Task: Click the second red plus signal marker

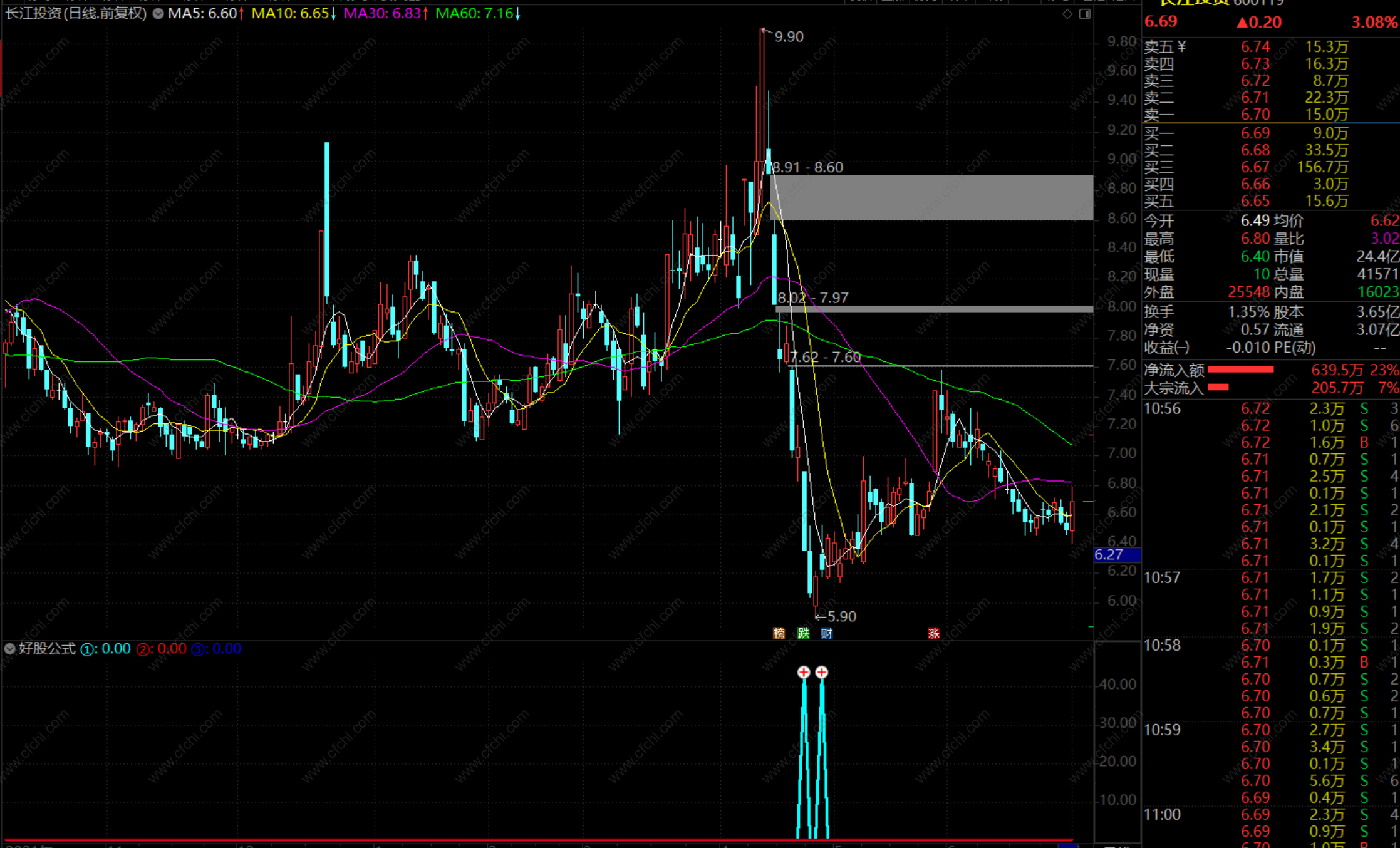Action: tap(822, 672)
